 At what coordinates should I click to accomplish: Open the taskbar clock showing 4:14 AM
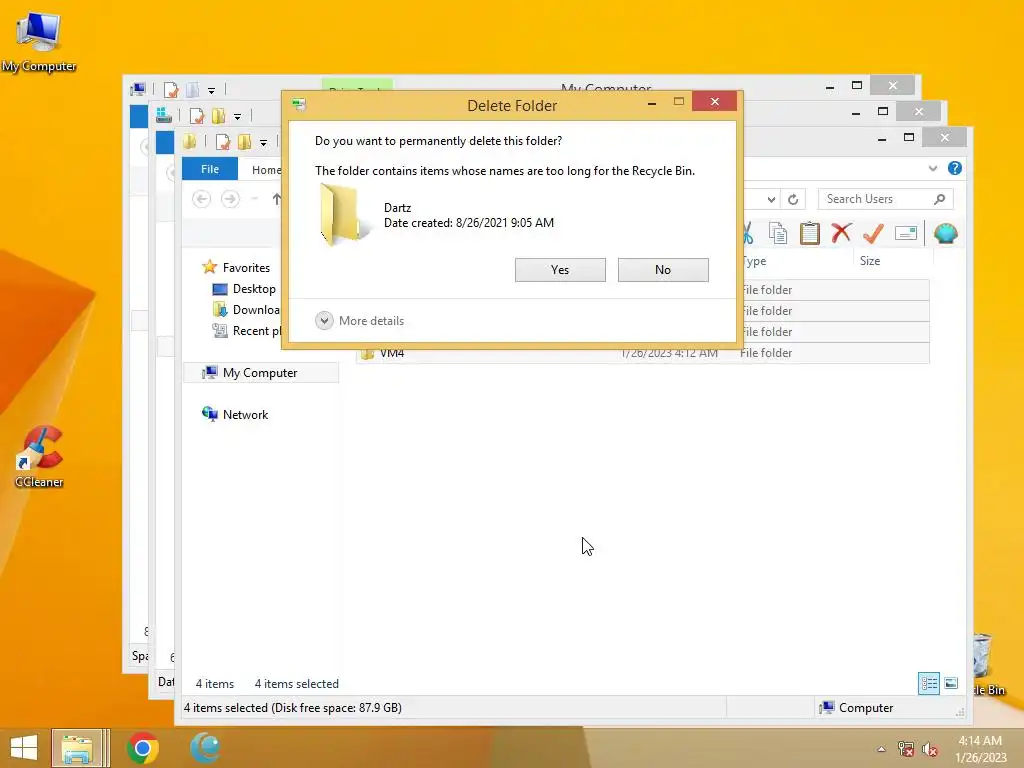click(980, 748)
